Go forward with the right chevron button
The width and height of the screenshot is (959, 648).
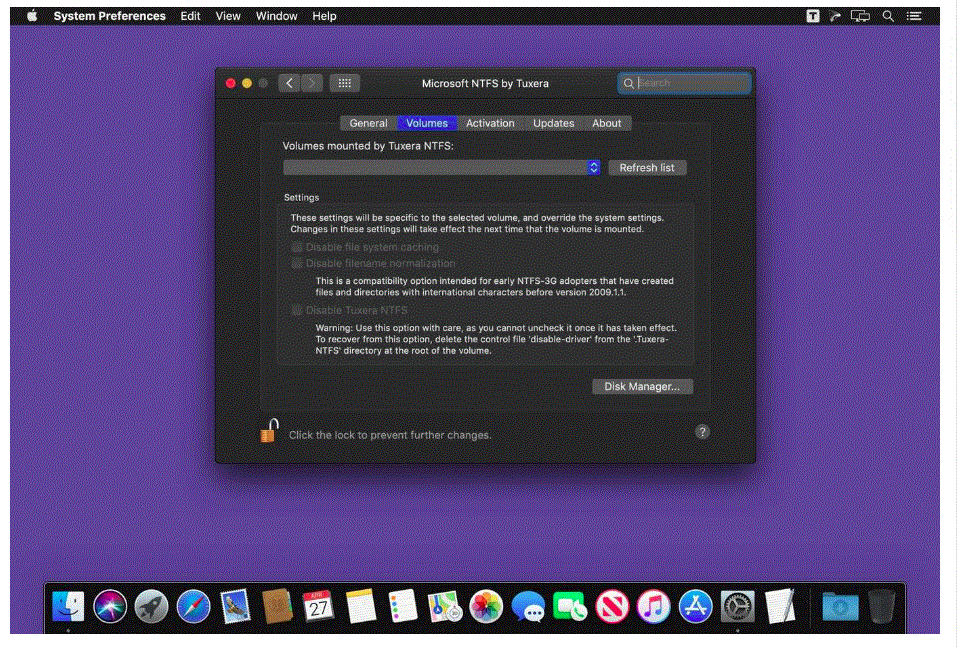(311, 83)
